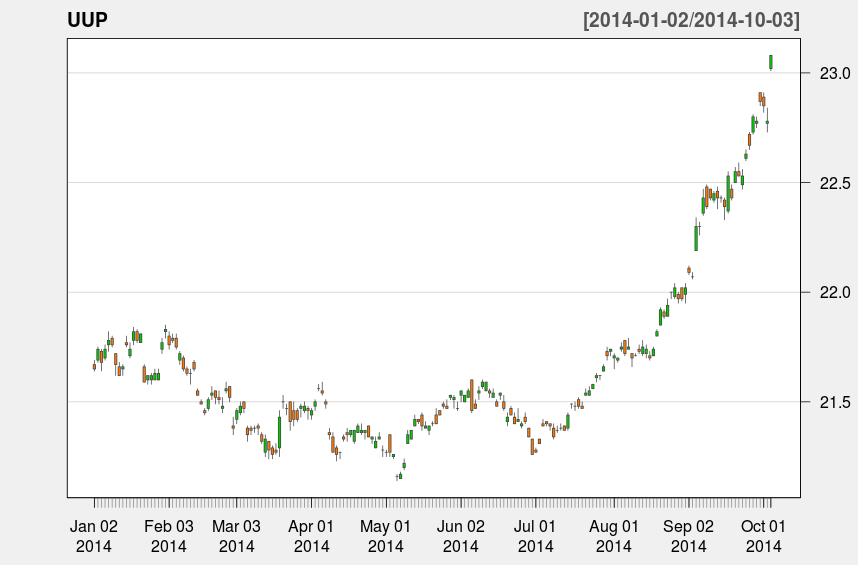
Task: Click the 23.0 price axis label
Action: [834, 73]
